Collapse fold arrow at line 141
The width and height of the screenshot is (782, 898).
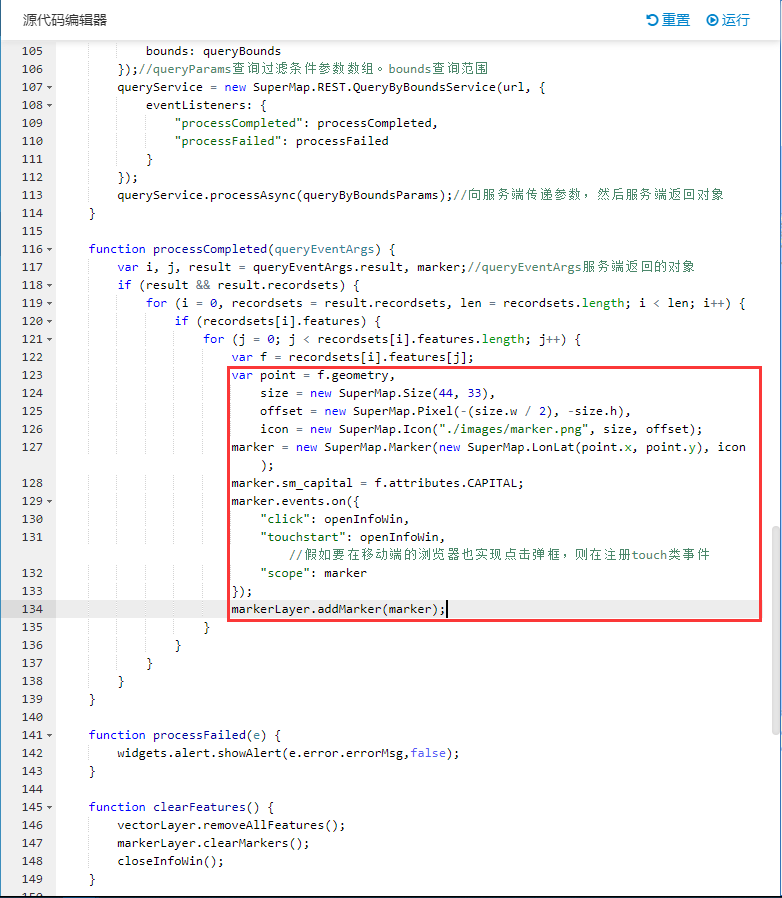point(49,735)
